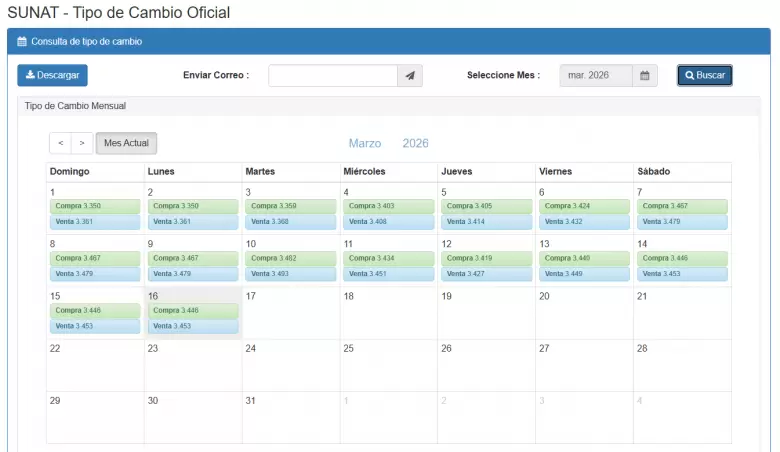Click Compra 3.446 on highlighted March 16

pyautogui.click(x=193, y=311)
